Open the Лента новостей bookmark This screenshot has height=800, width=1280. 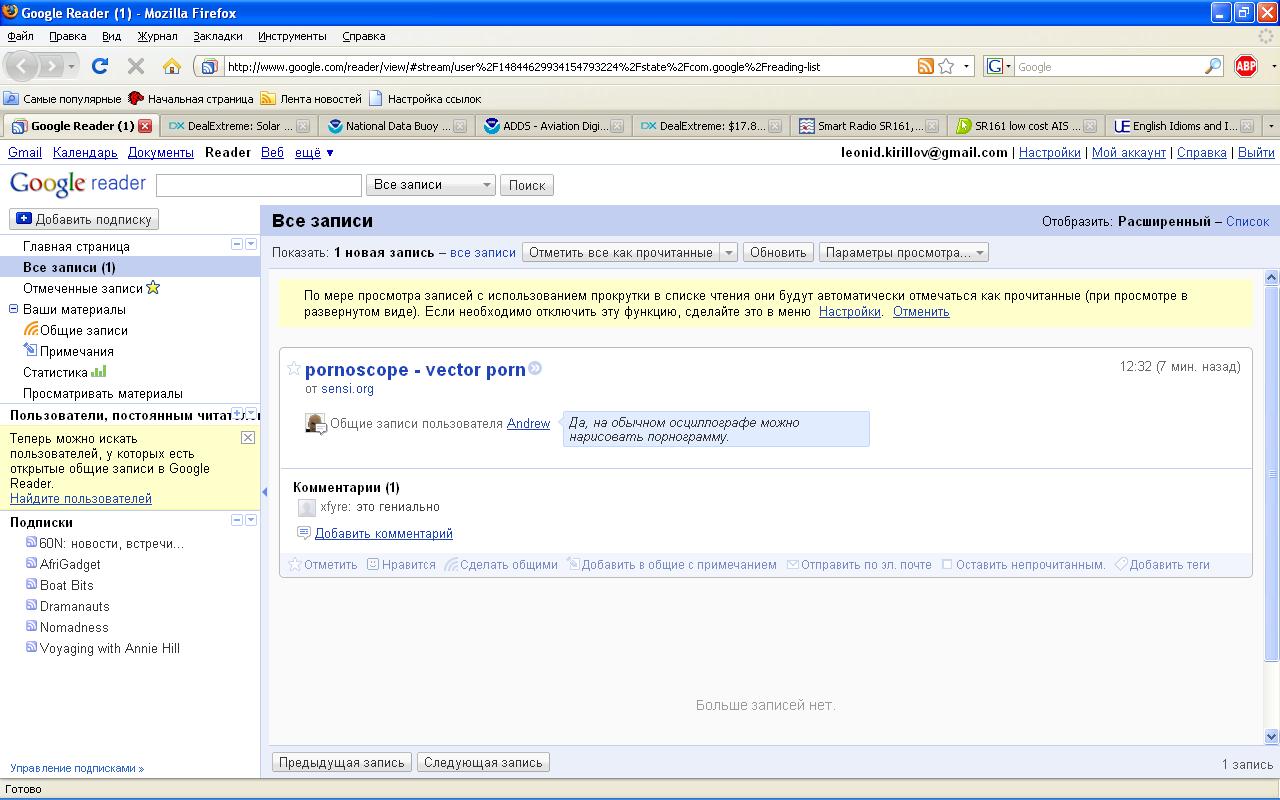[311, 99]
